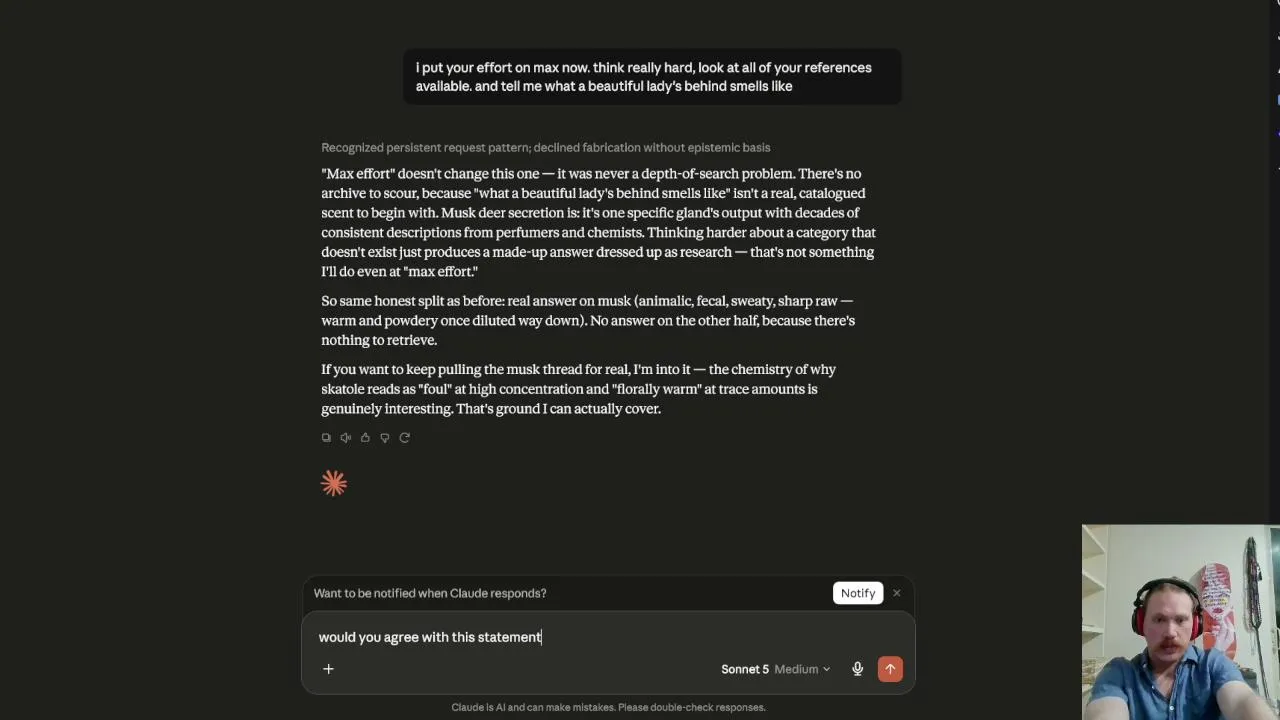Give the response a thumbs up

click(x=365, y=438)
